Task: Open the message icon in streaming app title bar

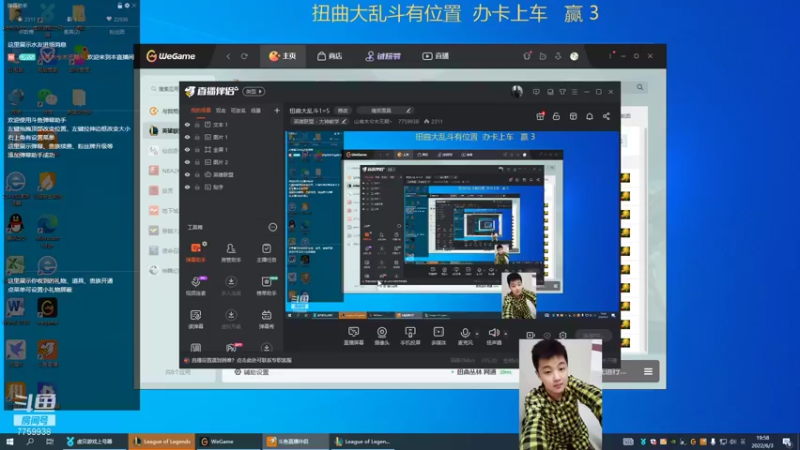Action: tap(536, 92)
